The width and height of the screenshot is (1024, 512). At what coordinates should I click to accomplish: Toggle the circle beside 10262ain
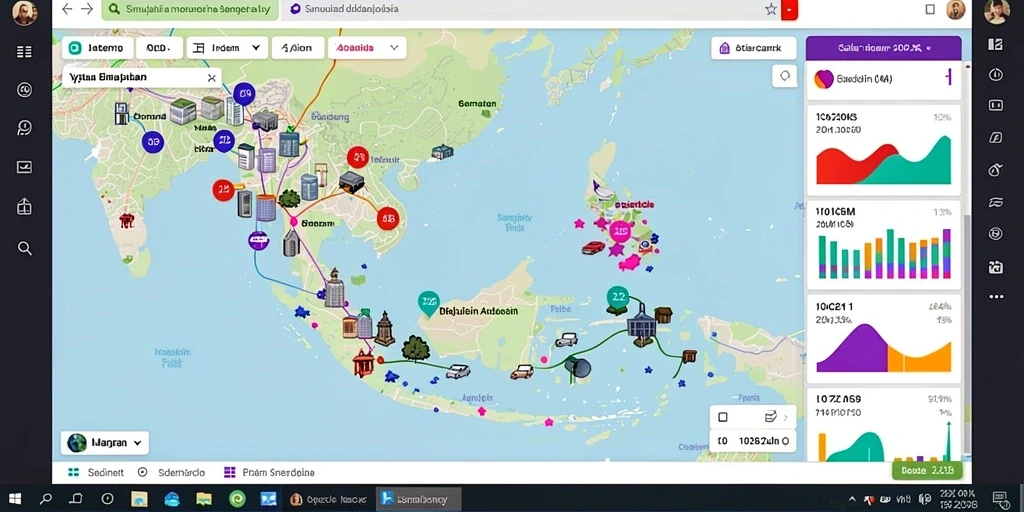[785, 441]
